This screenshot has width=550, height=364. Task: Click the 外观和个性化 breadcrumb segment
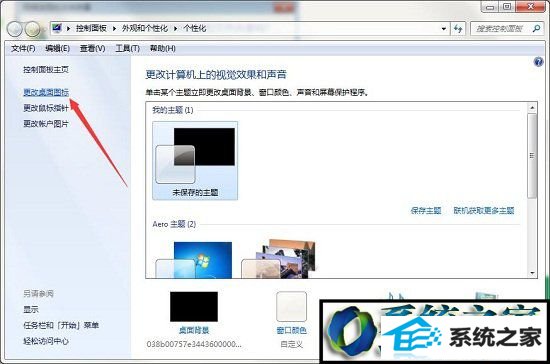145,28
